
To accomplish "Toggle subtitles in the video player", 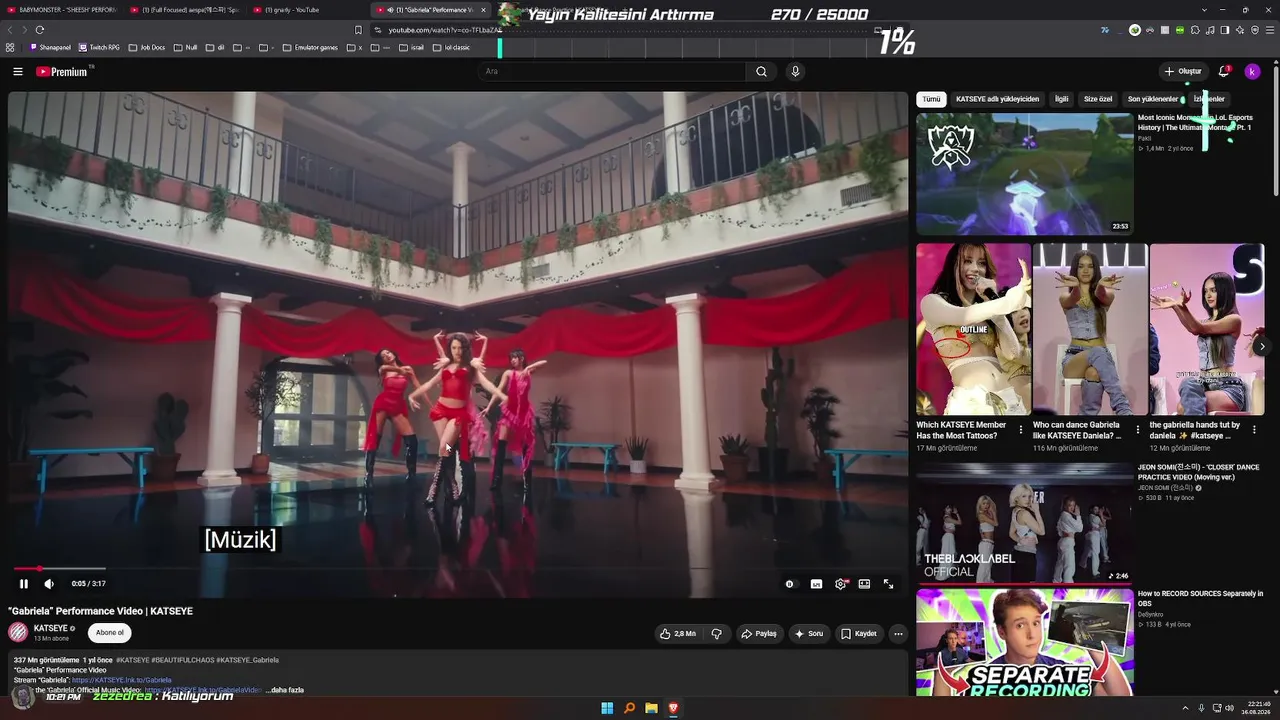I will pos(816,584).
